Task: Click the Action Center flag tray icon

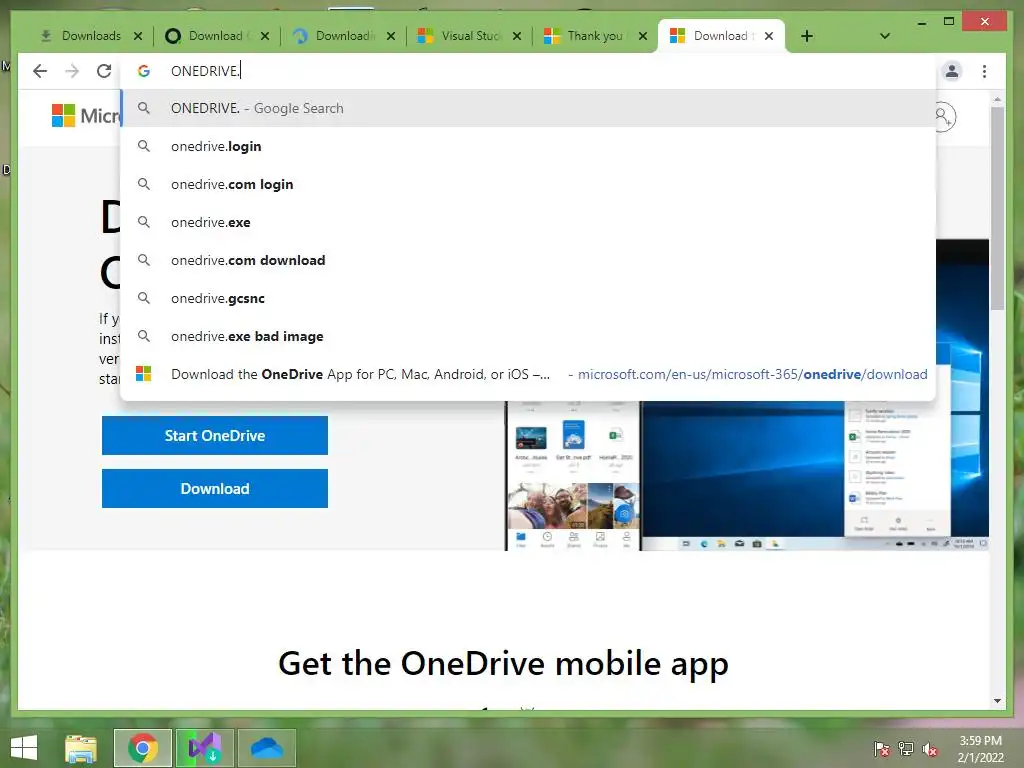Action: pyautogui.click(x=882, y=748)
